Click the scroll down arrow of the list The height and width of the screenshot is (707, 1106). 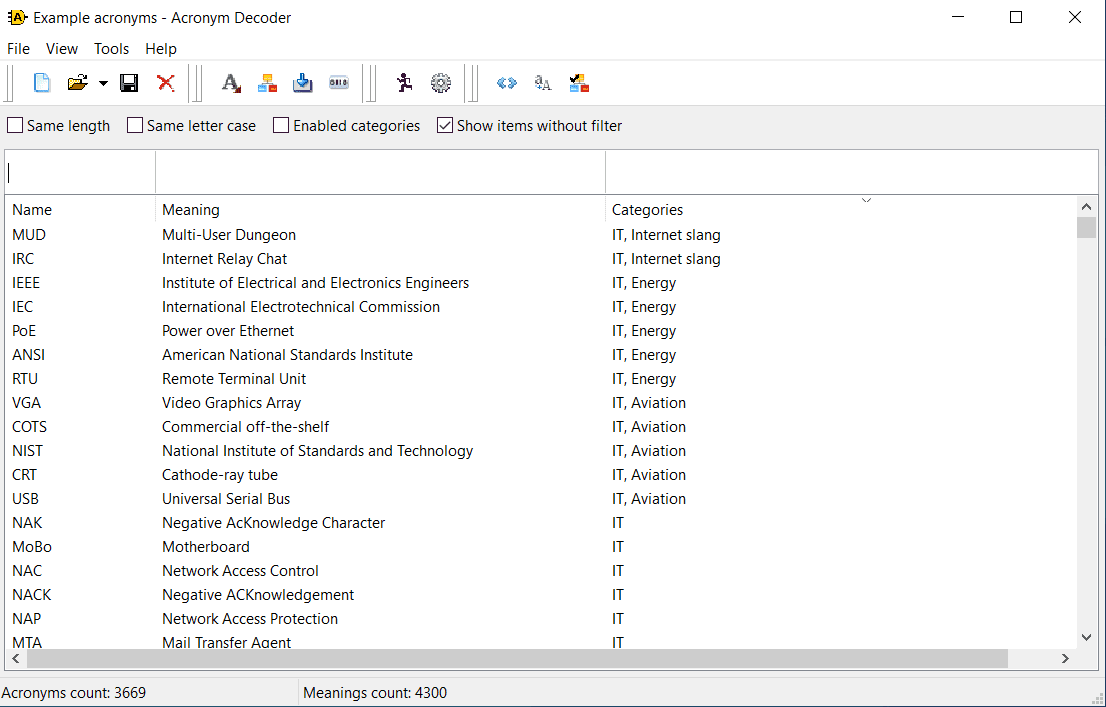(x=1086, y=637)
